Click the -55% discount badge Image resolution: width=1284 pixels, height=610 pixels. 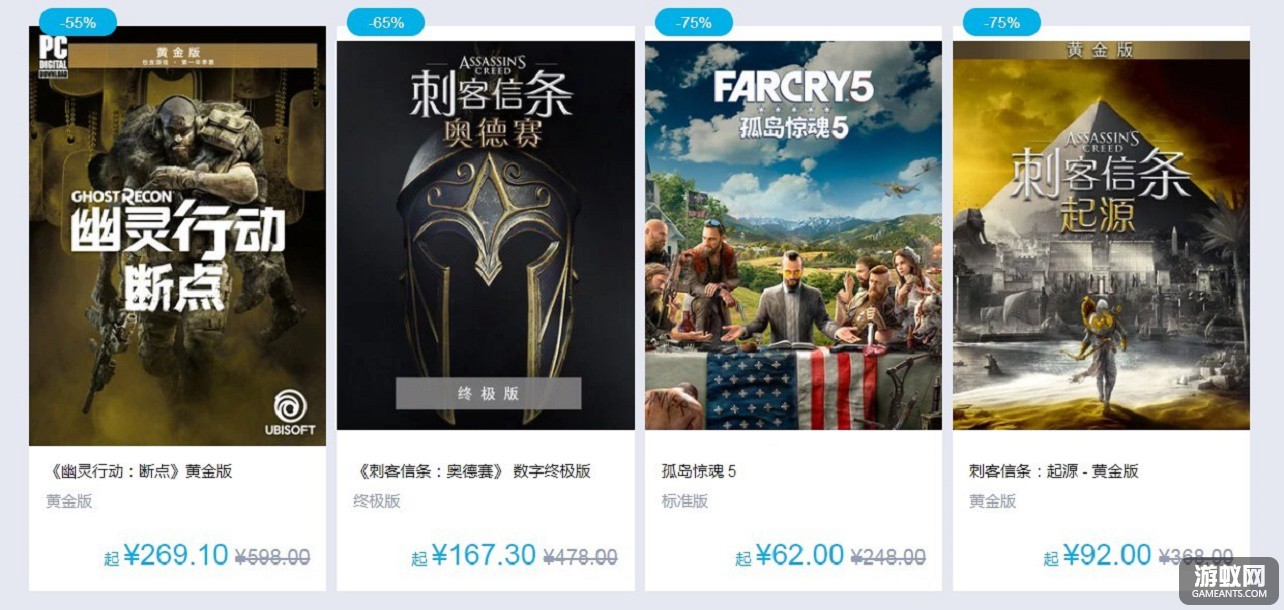coord(78,22)
